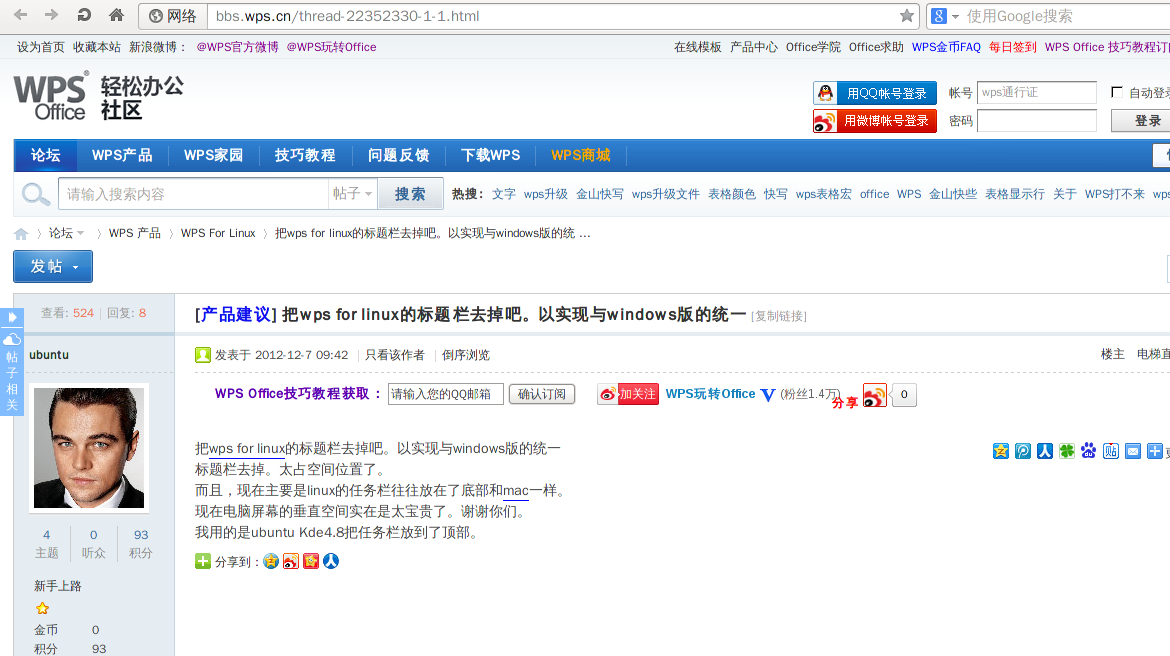The height and width of the screenshot is (656, 1170).
Task: Focus the QQ邮箱 subscription input
Action: point(446,394)
